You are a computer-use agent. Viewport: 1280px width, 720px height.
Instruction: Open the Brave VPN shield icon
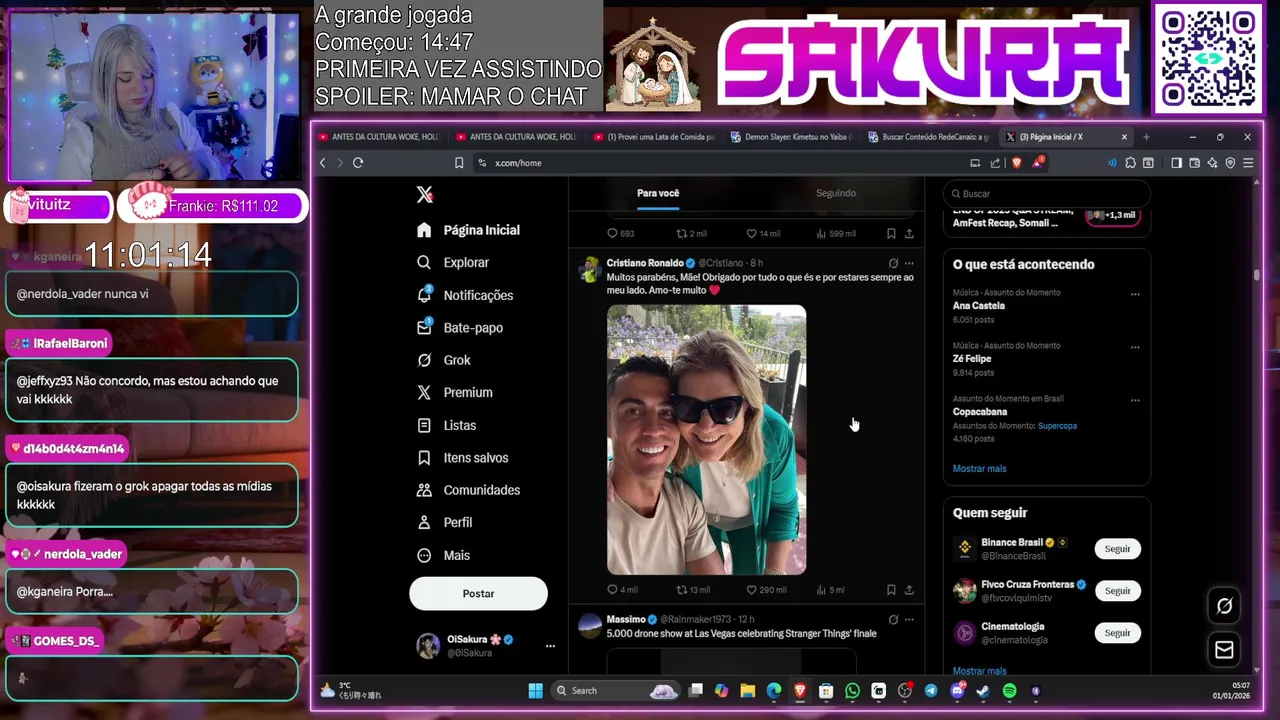coord(1230,163)
